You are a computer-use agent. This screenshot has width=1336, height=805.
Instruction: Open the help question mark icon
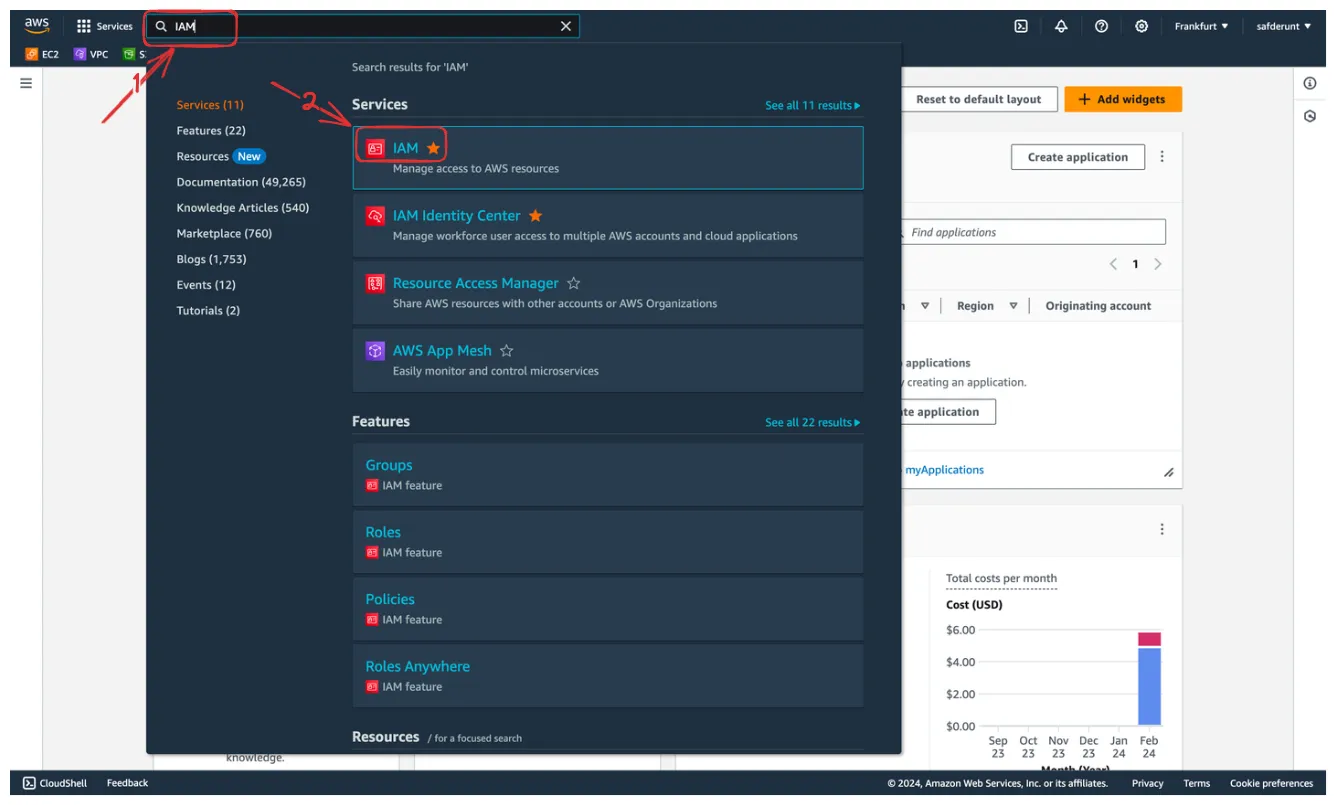point(1101,27)
